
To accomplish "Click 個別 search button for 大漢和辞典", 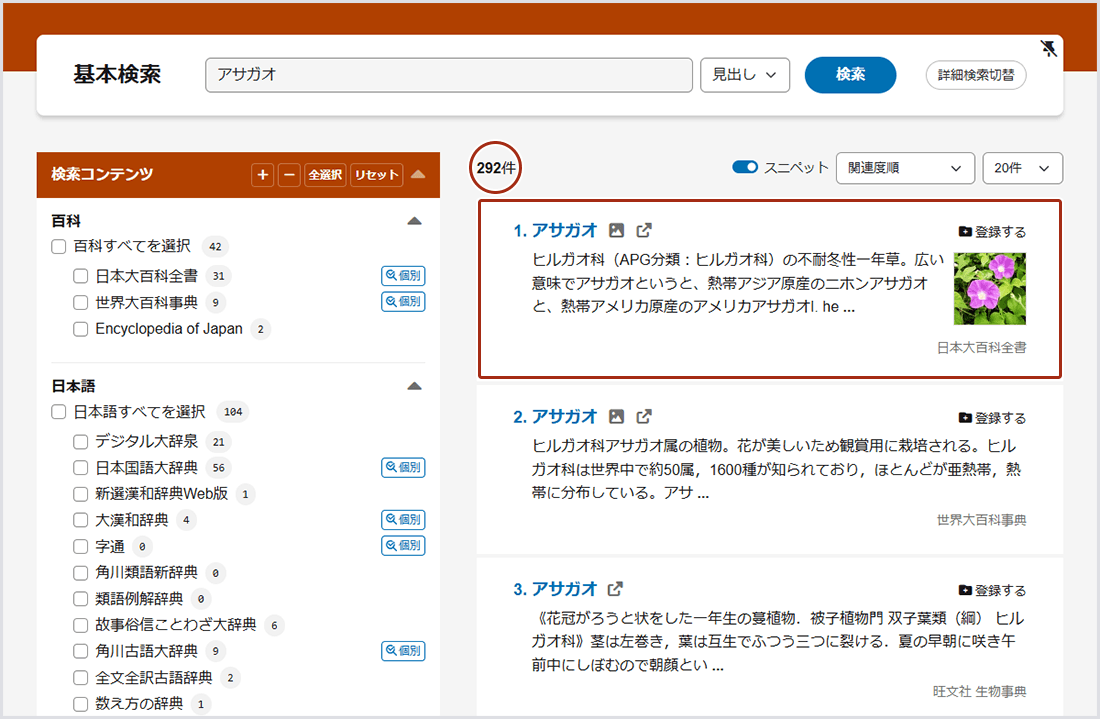I will click(x=403, y=520).
